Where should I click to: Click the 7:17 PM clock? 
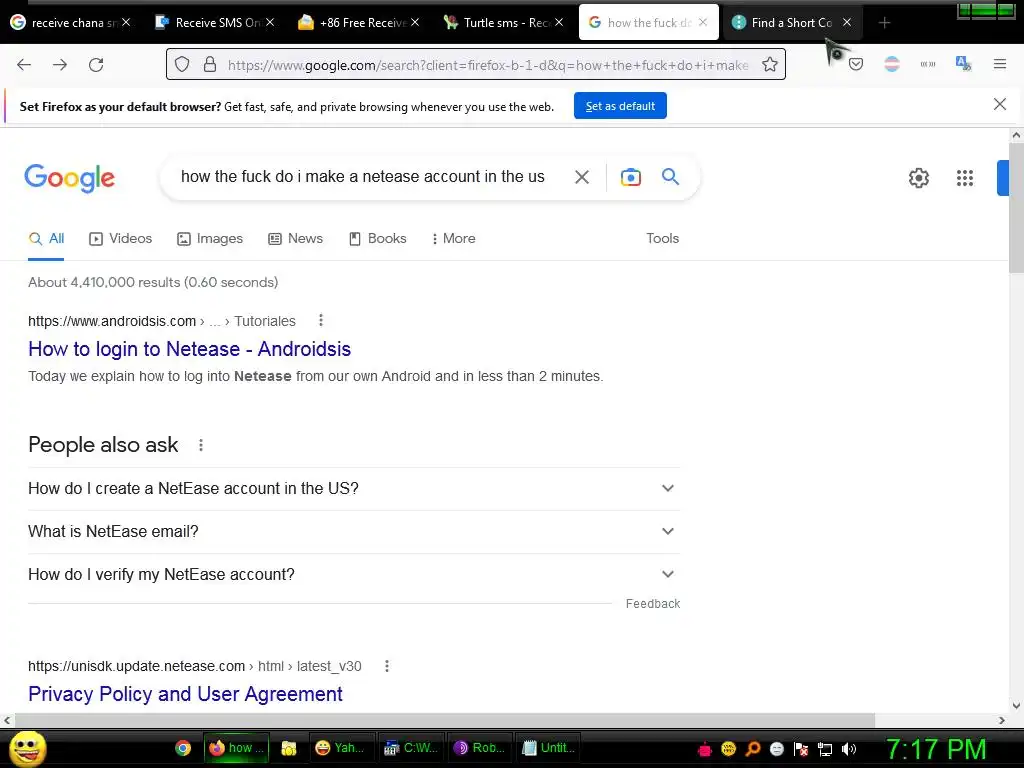(935, 749)
